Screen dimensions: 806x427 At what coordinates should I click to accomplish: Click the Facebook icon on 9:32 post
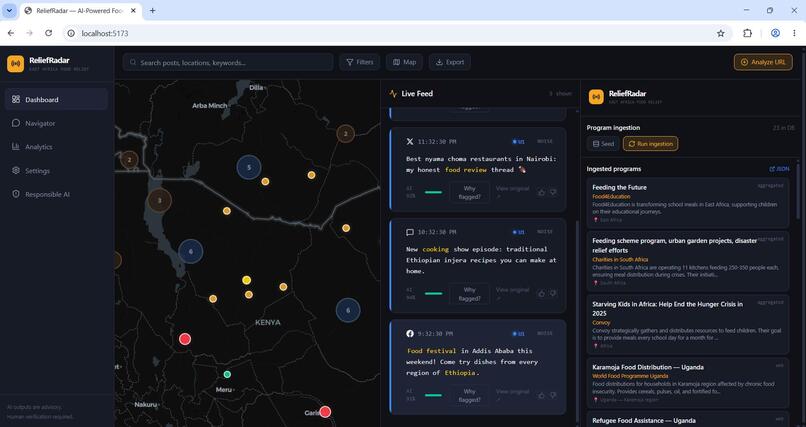tap(410, 333)
